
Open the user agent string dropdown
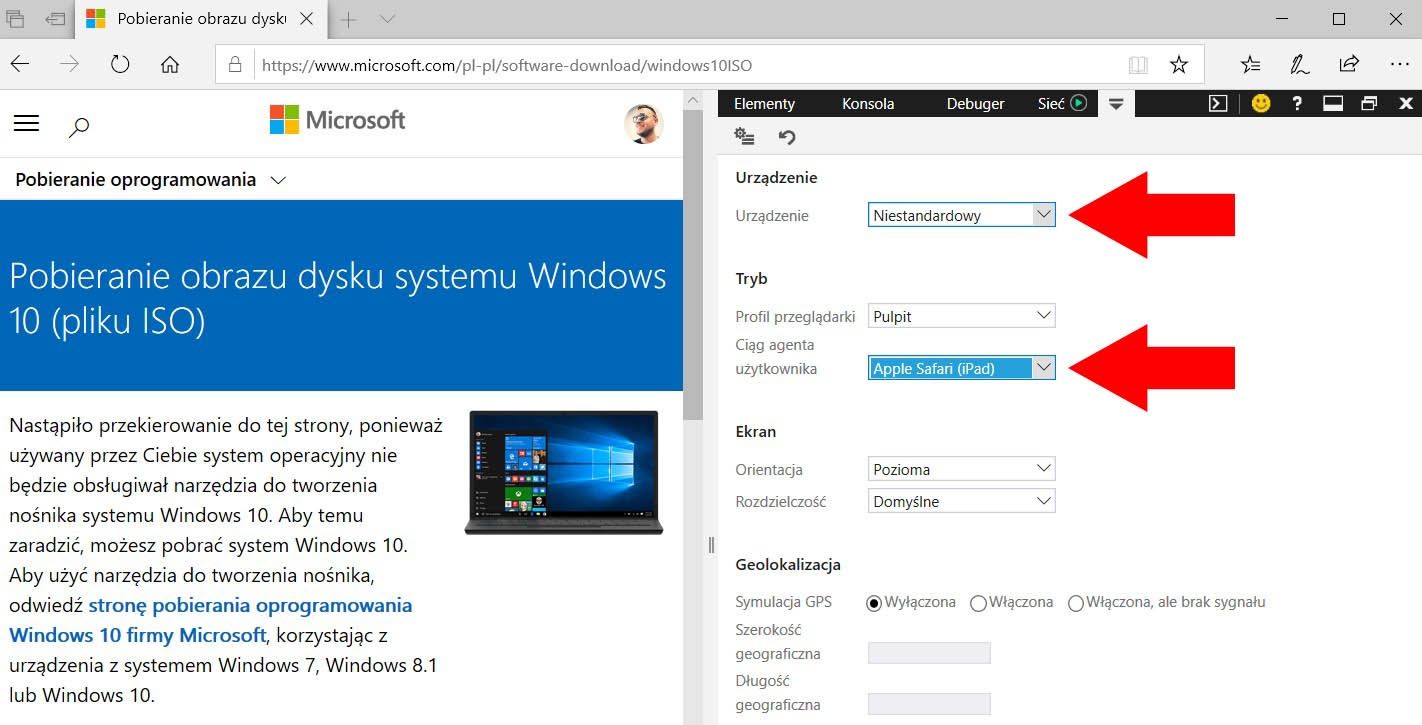point(961,368)
